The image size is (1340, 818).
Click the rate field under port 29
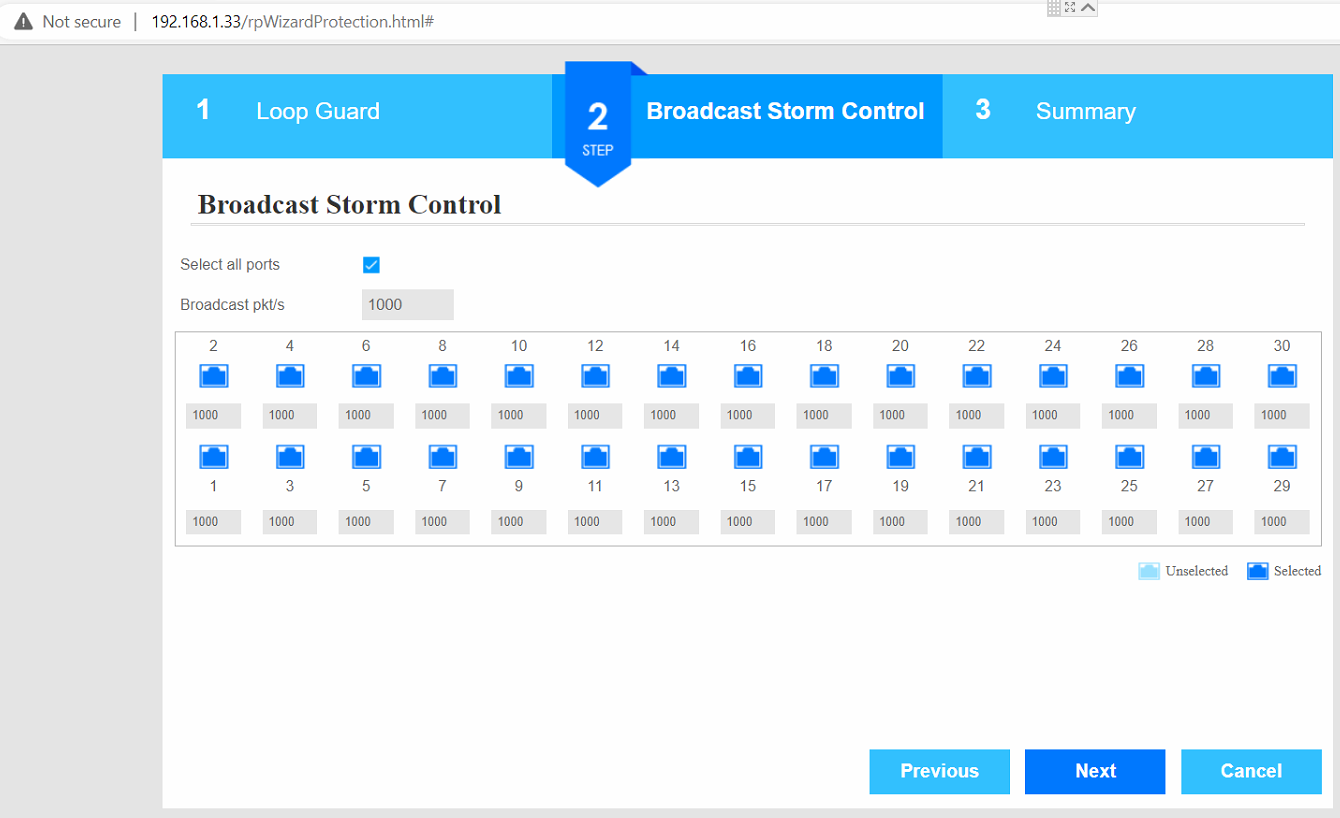pyautogui.click(x=1282, y=521)
